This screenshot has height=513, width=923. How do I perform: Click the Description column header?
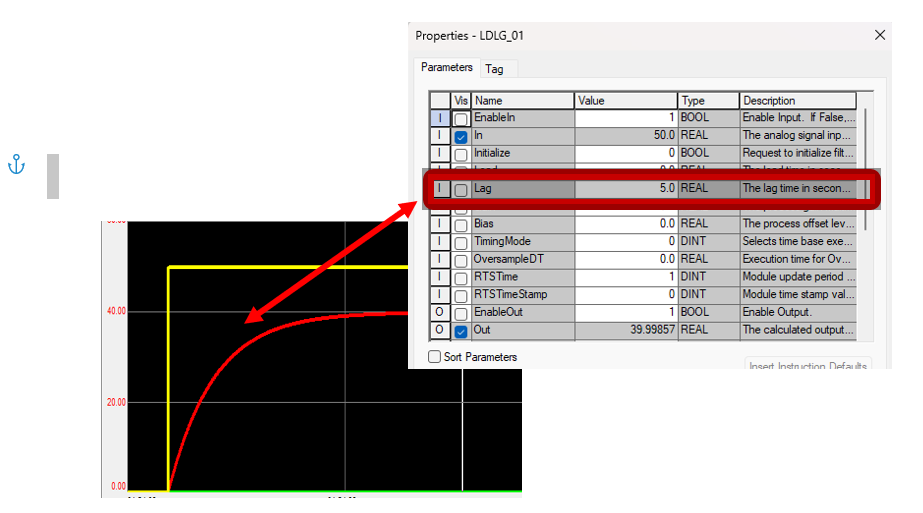(x=798, y=101)
